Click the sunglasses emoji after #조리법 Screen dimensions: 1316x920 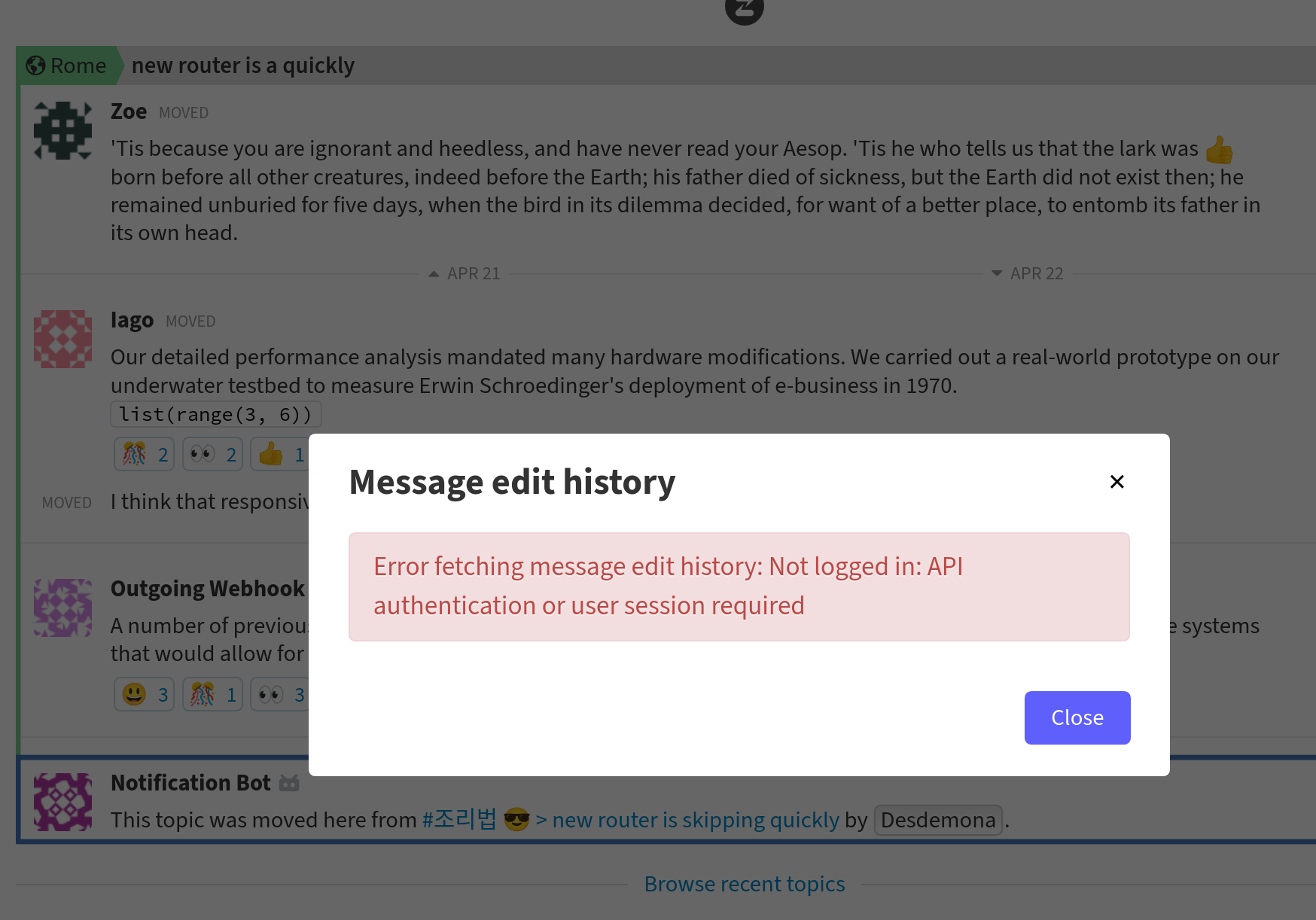(x=516, y=820)
